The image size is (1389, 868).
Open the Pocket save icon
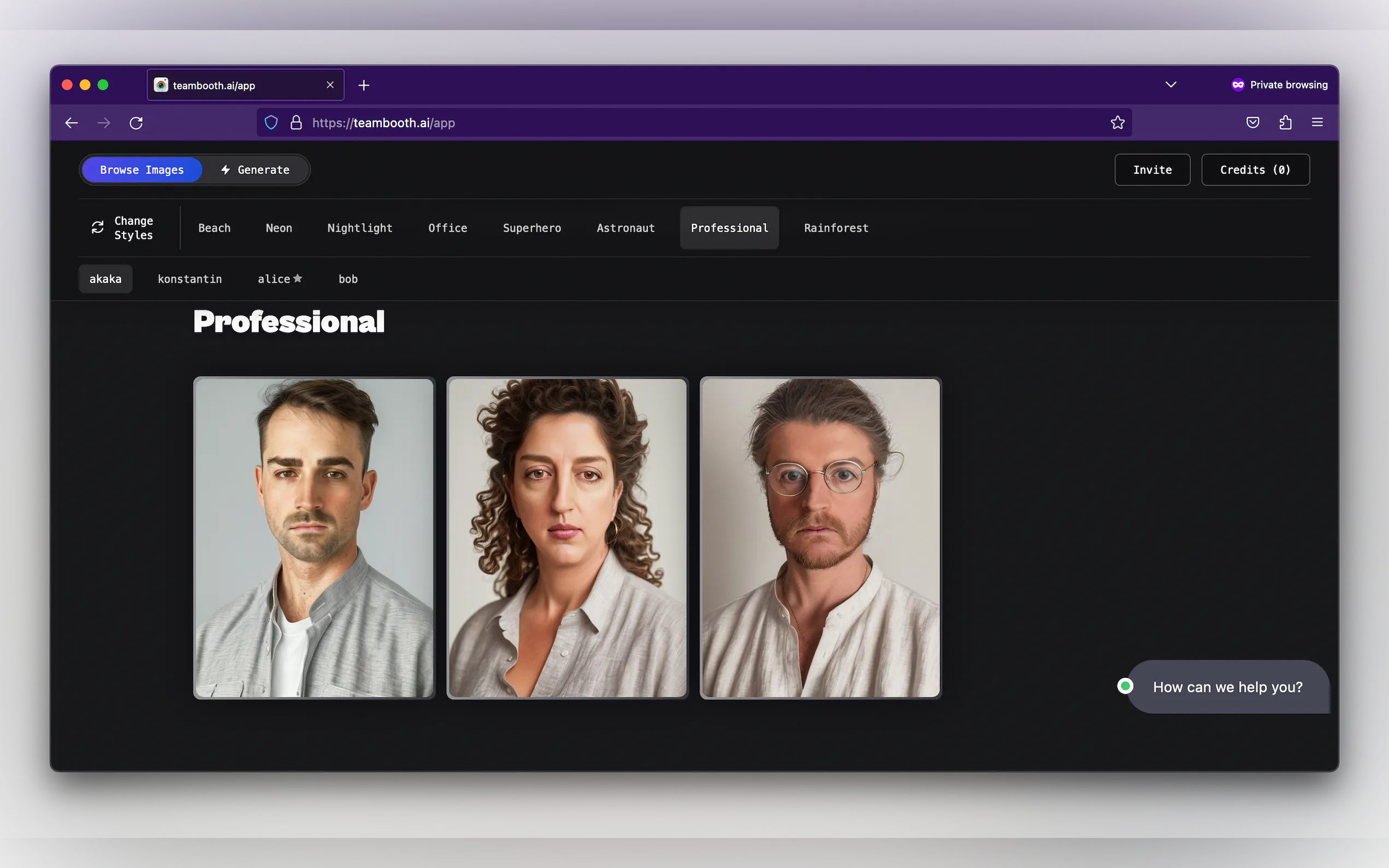coord(1252,122)
